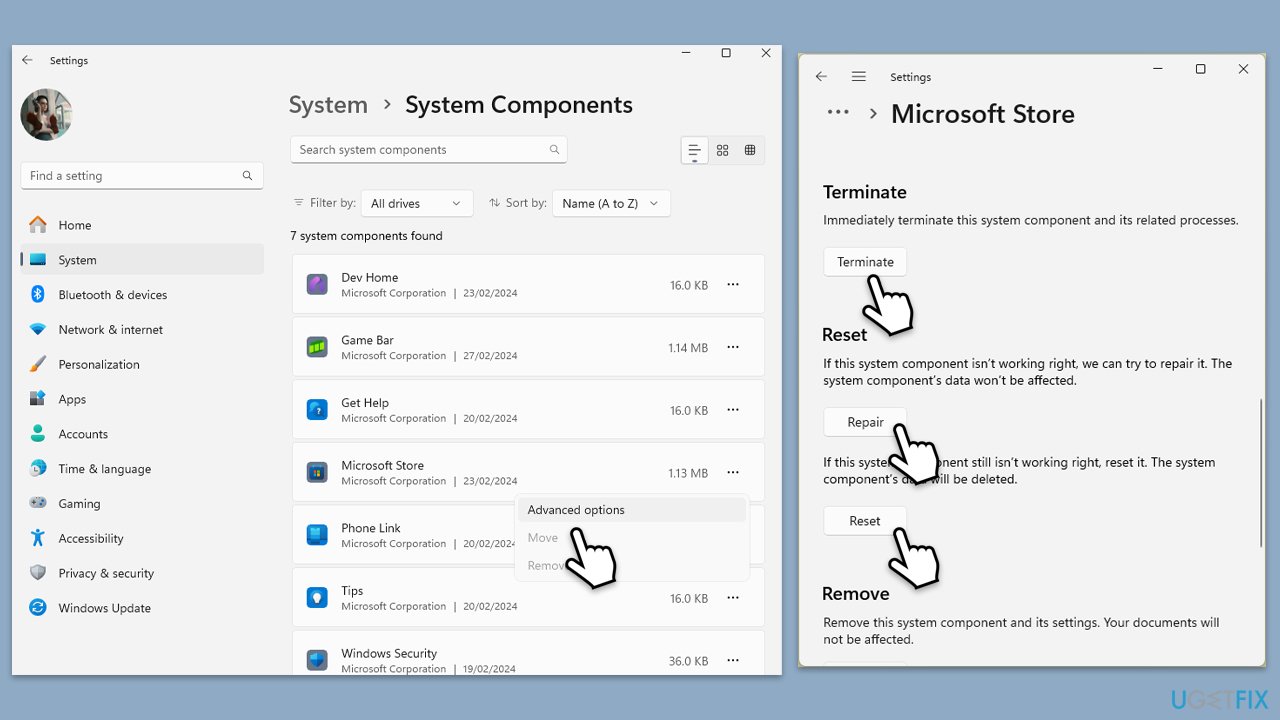Switch to grid view layout icon
1280x720 pixels.
[x=722, y=150]
